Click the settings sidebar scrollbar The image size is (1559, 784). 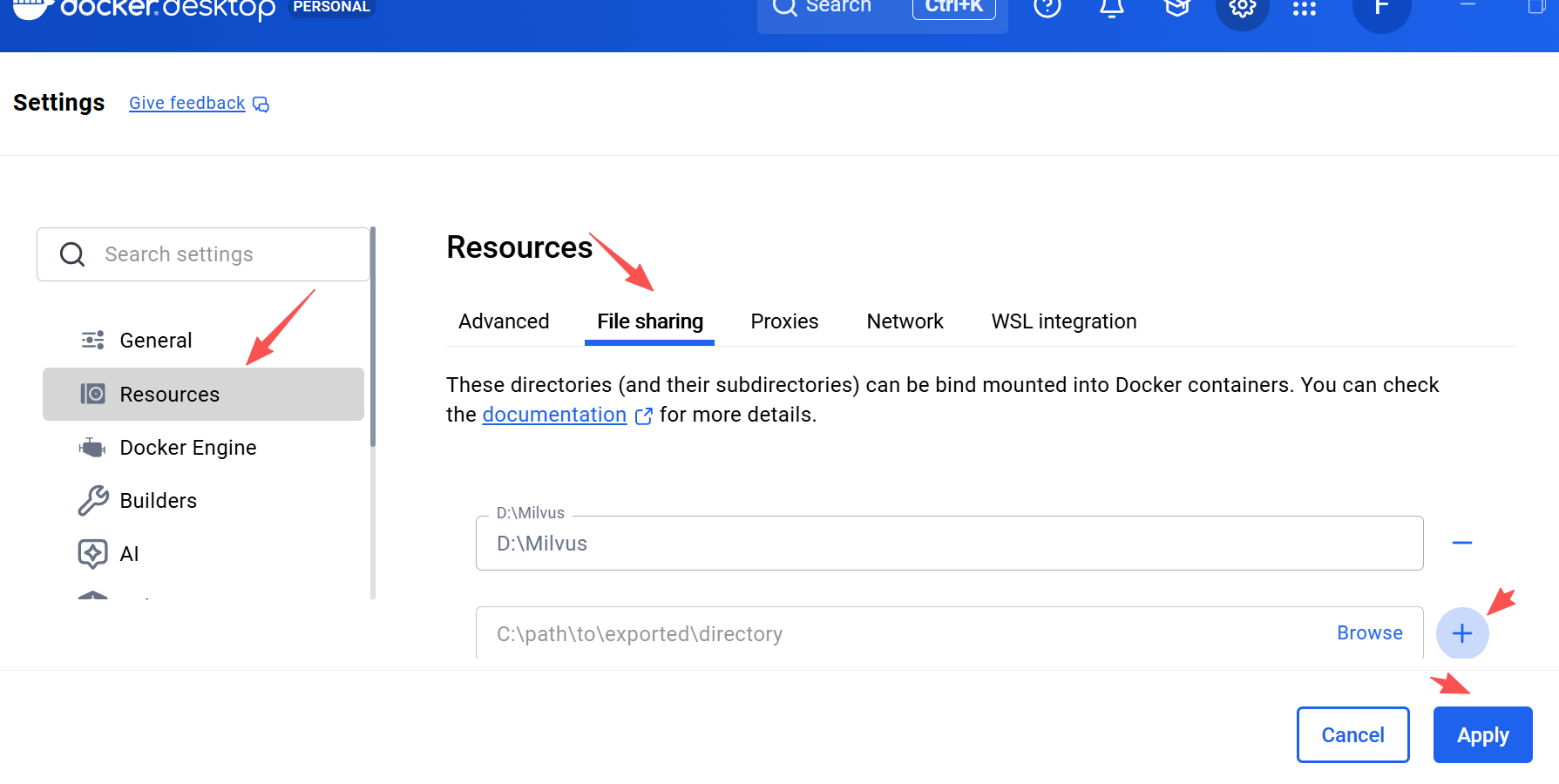click(x=373, y=337)
